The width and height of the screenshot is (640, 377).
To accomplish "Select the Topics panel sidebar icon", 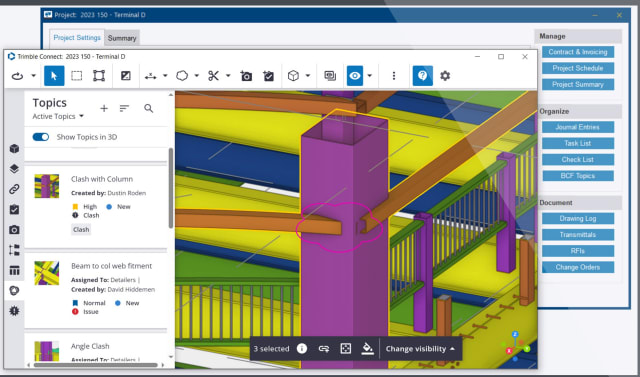I will tap(14, 291).
